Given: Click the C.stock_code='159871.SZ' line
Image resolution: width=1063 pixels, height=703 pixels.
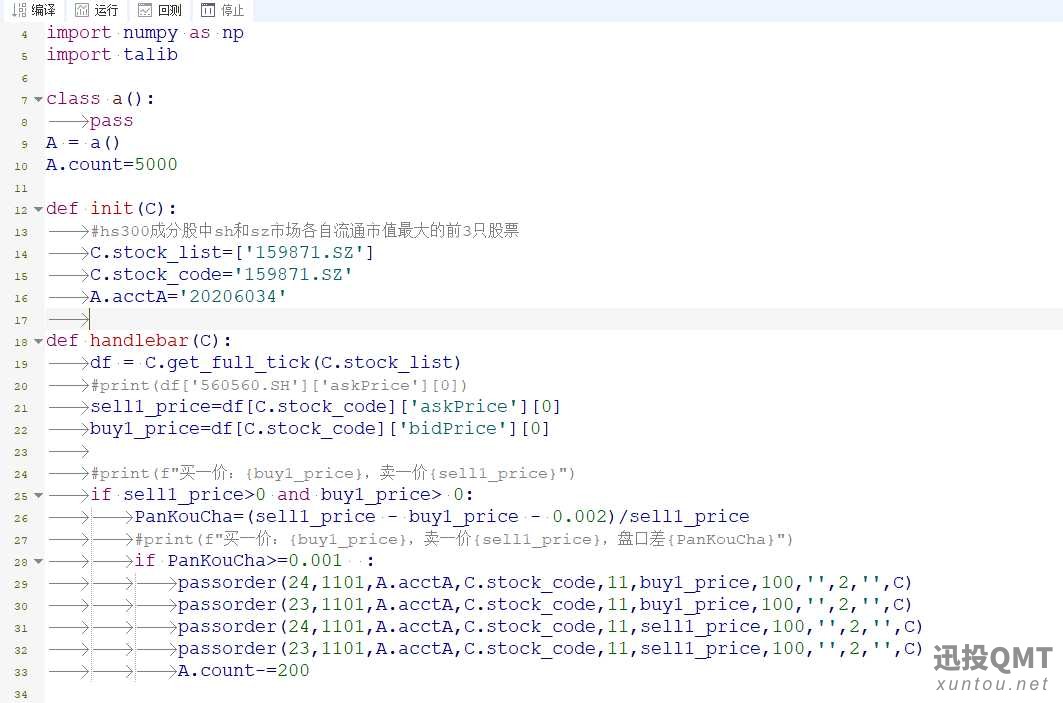Looking at the screenshot, I should [221, 275].
